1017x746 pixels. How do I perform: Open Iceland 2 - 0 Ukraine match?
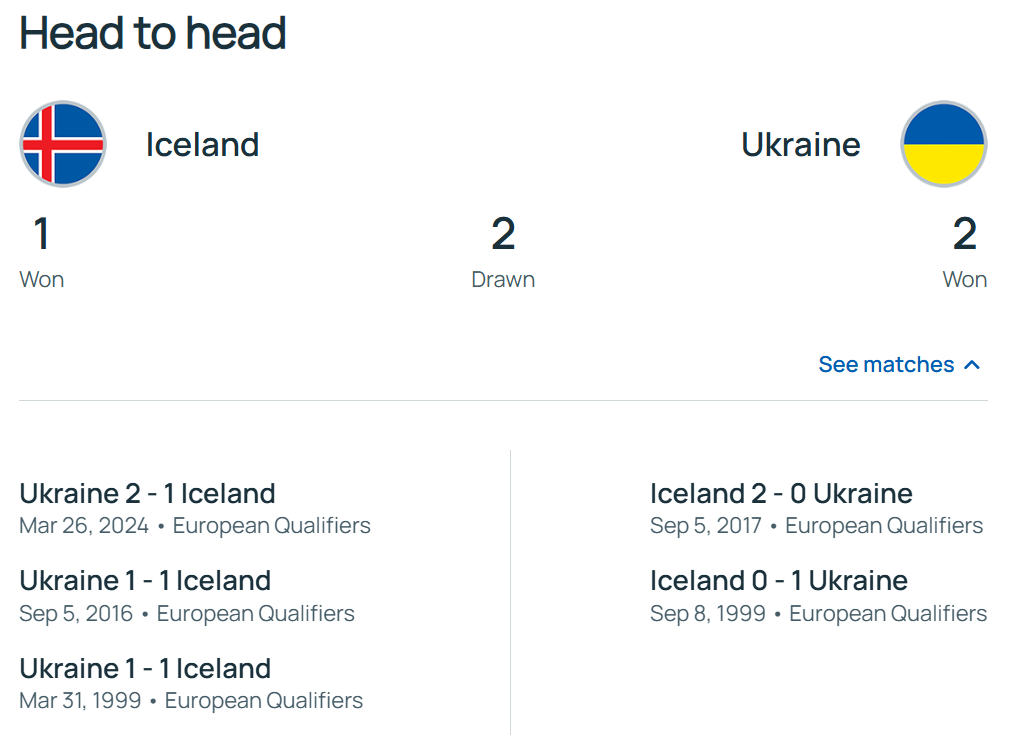tap(781, 493)
